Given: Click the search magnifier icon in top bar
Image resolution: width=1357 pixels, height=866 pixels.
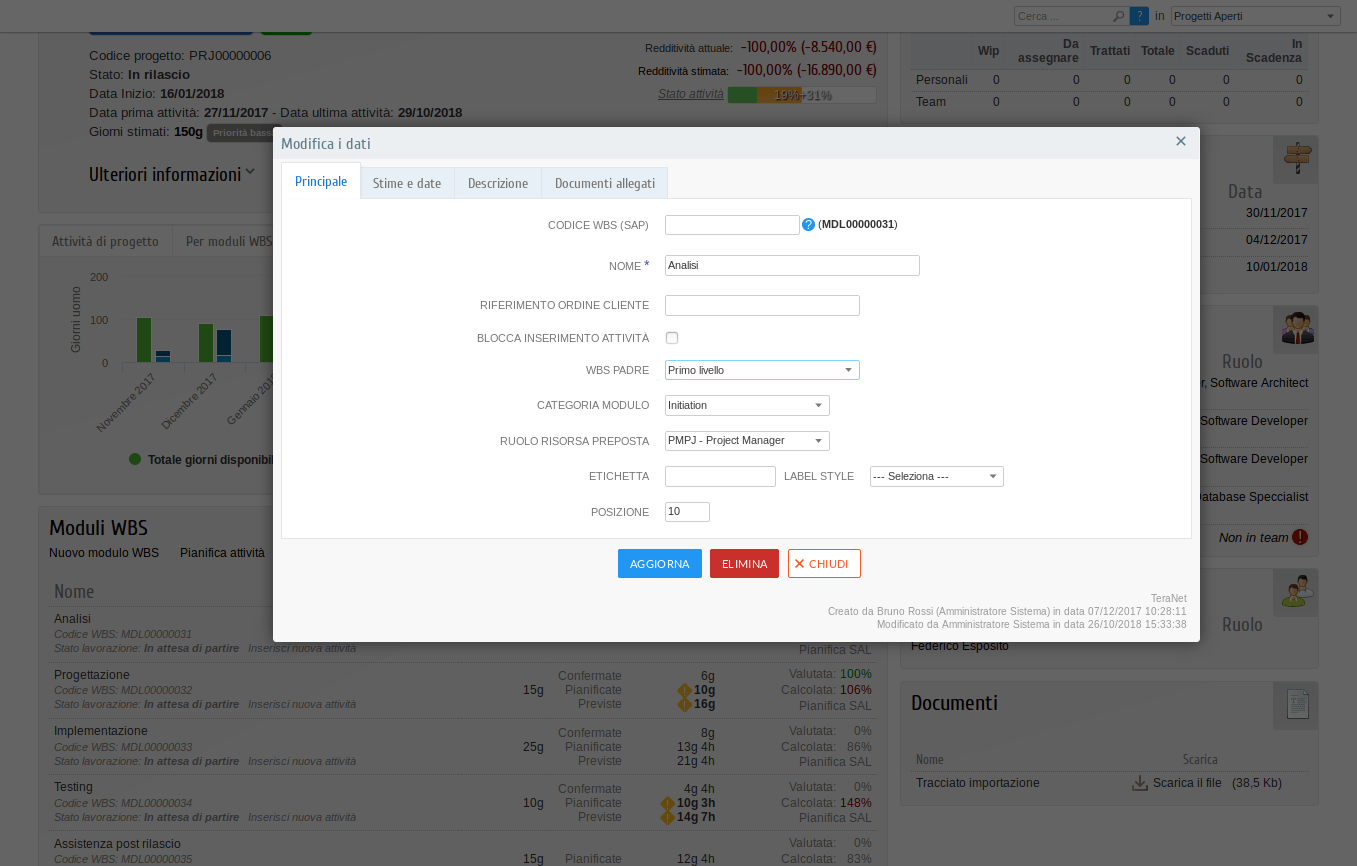Looking at the screenshot, I should point(1118,16).
